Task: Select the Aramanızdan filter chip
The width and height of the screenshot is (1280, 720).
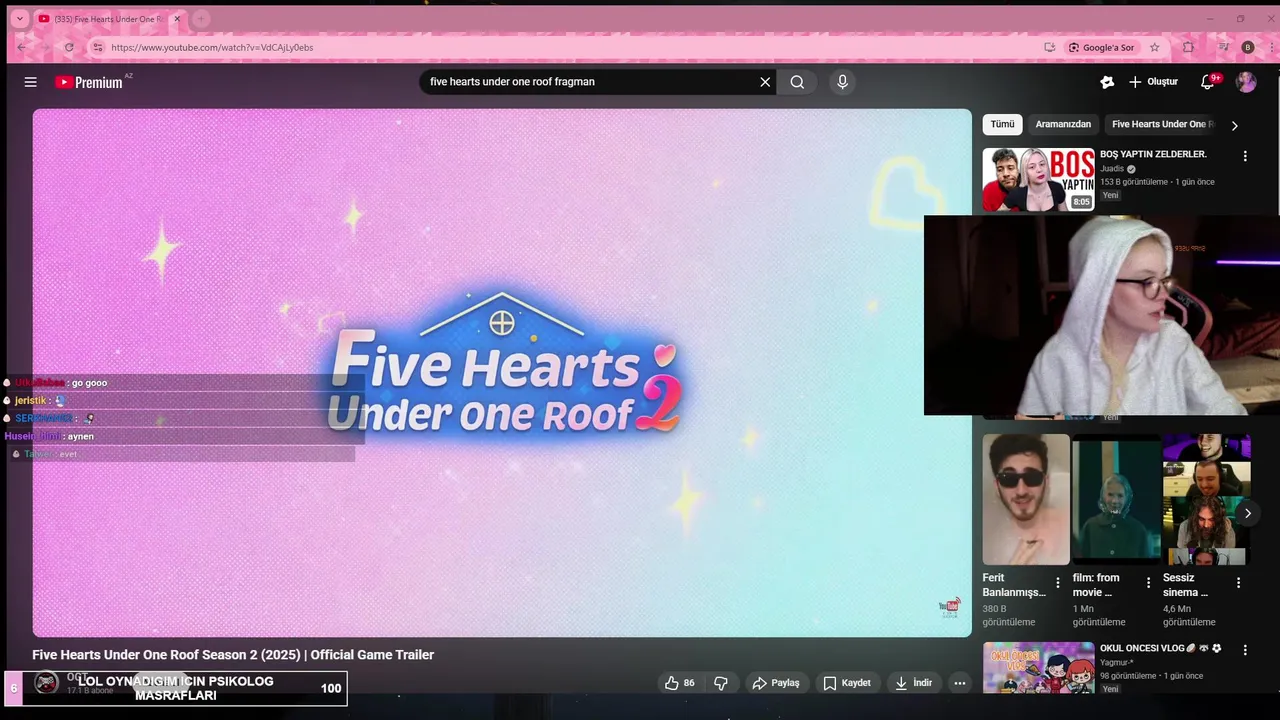Action: click(1063, 124)
